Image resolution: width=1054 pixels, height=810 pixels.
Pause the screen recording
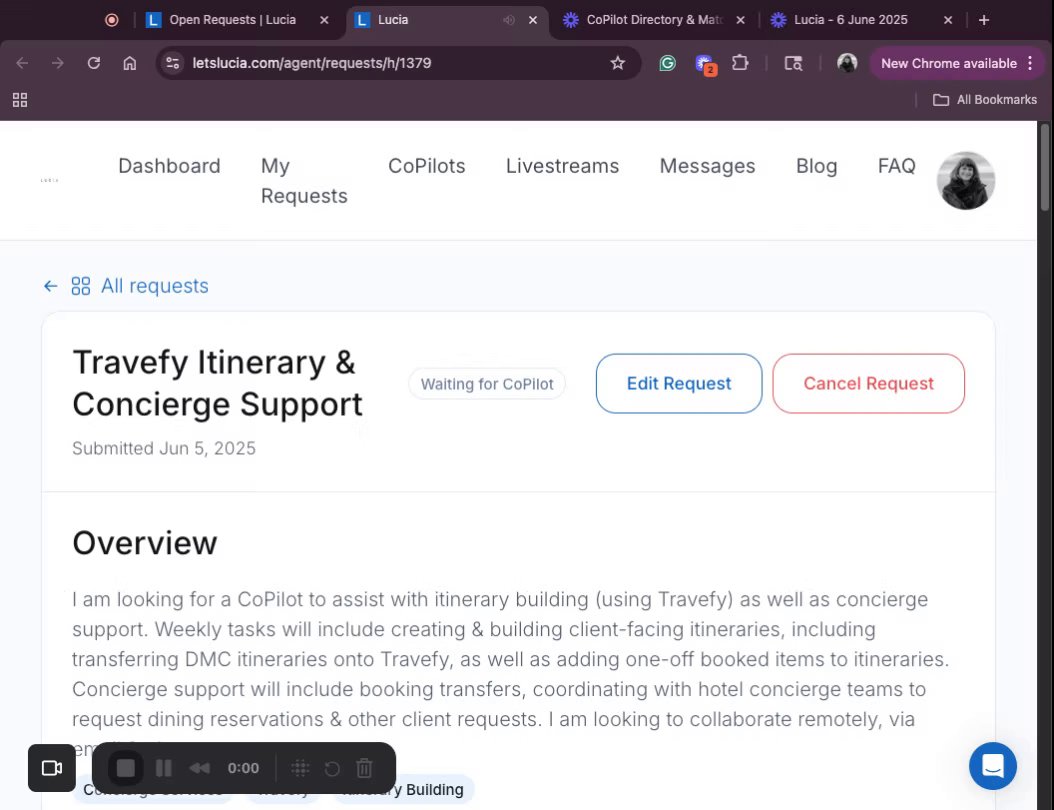pyautogui.click(x=163, y=768)
